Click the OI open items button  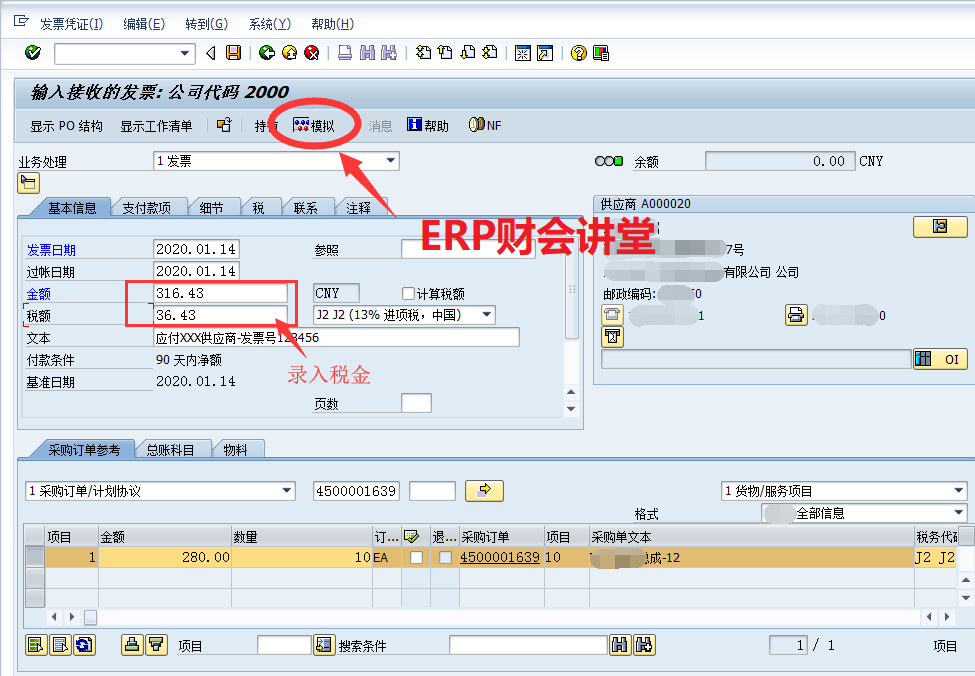click(x=939, y=359)
